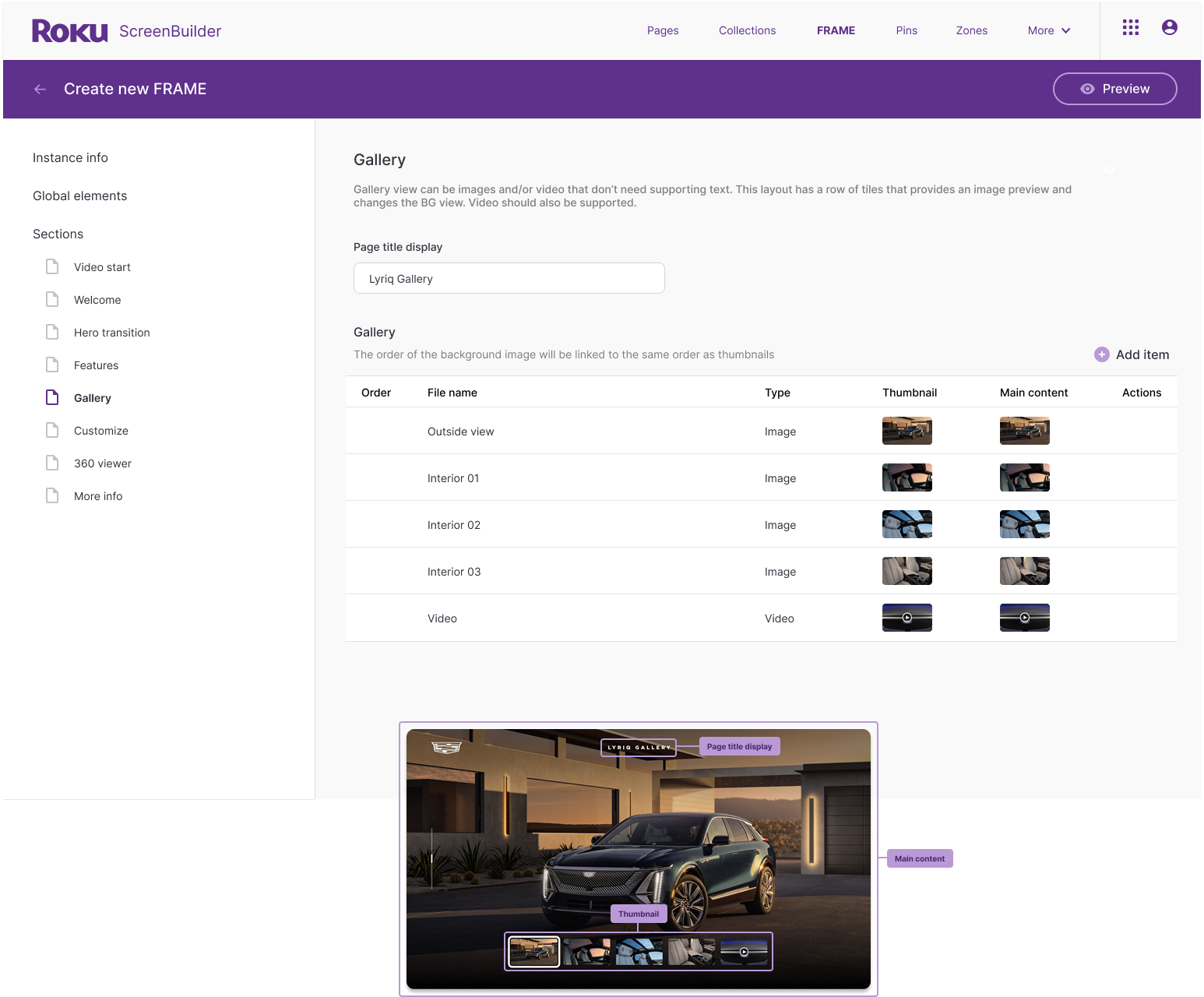Click page icon next to Customize
The width and height of the screenshot is (1204, 997).
(x=52, y=430)
